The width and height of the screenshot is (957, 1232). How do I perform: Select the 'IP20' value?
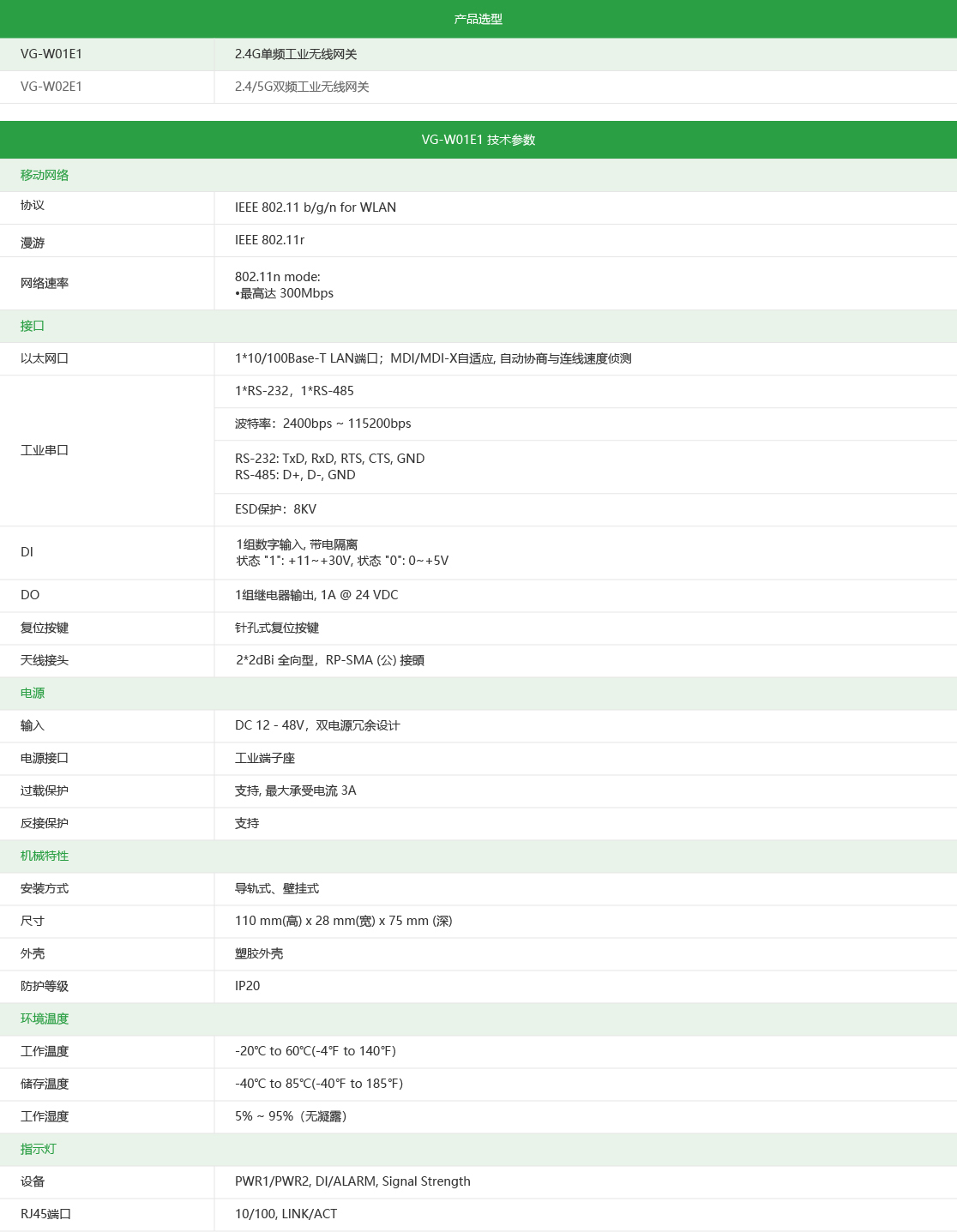click(x=248, y=986)
